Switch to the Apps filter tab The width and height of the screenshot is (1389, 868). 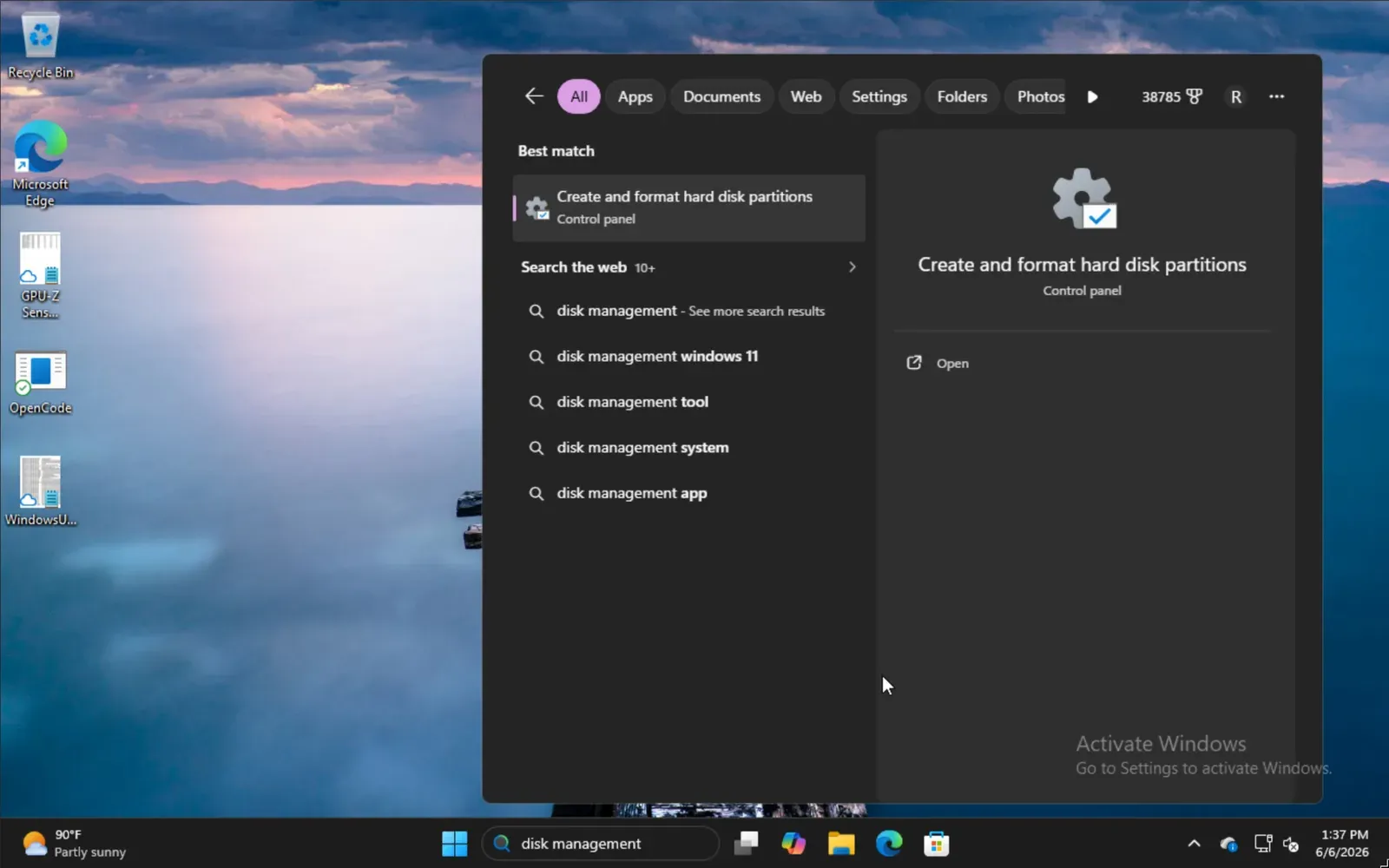coord(635,96)
